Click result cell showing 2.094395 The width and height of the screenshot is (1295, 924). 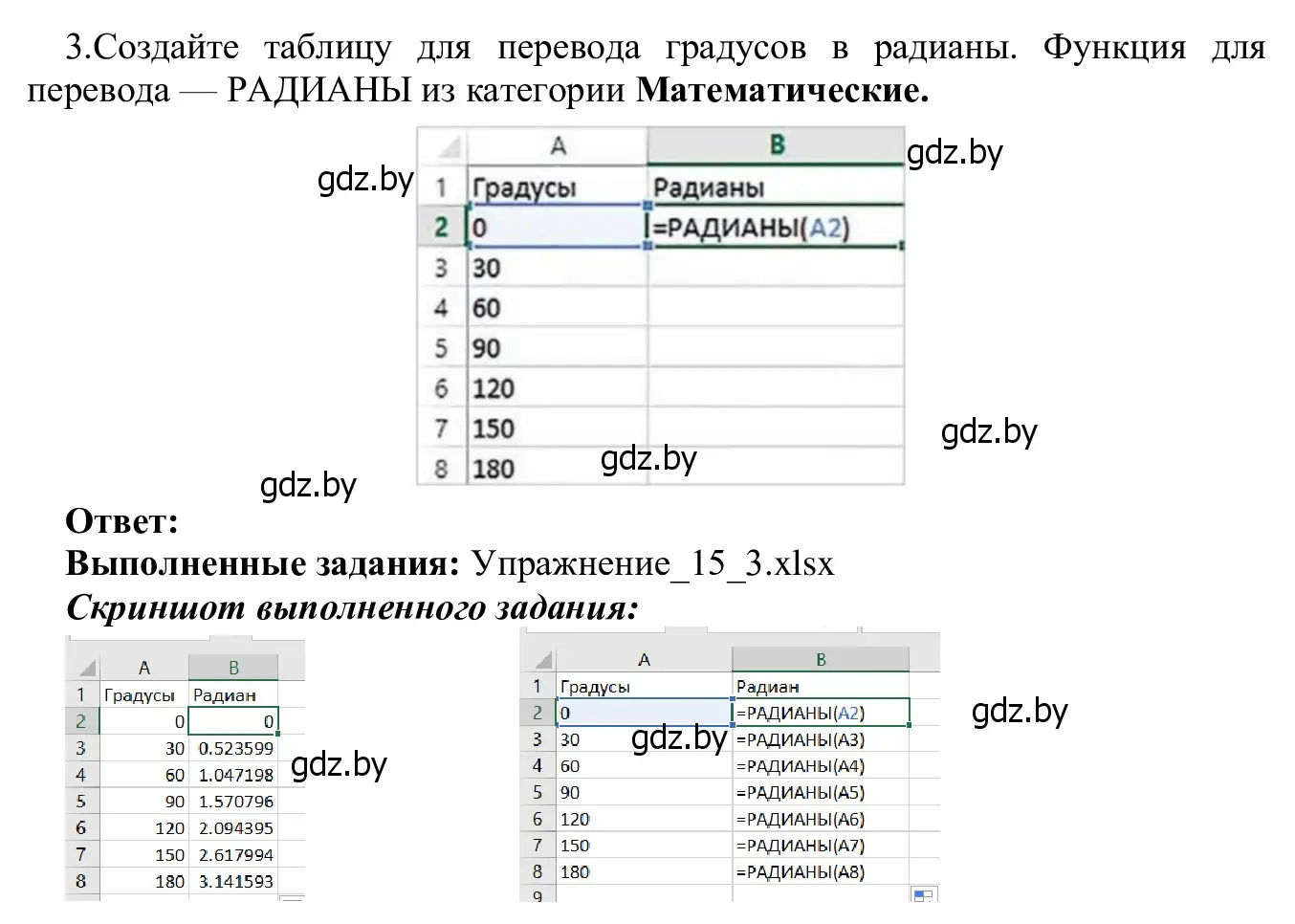[x=233, y=828]
